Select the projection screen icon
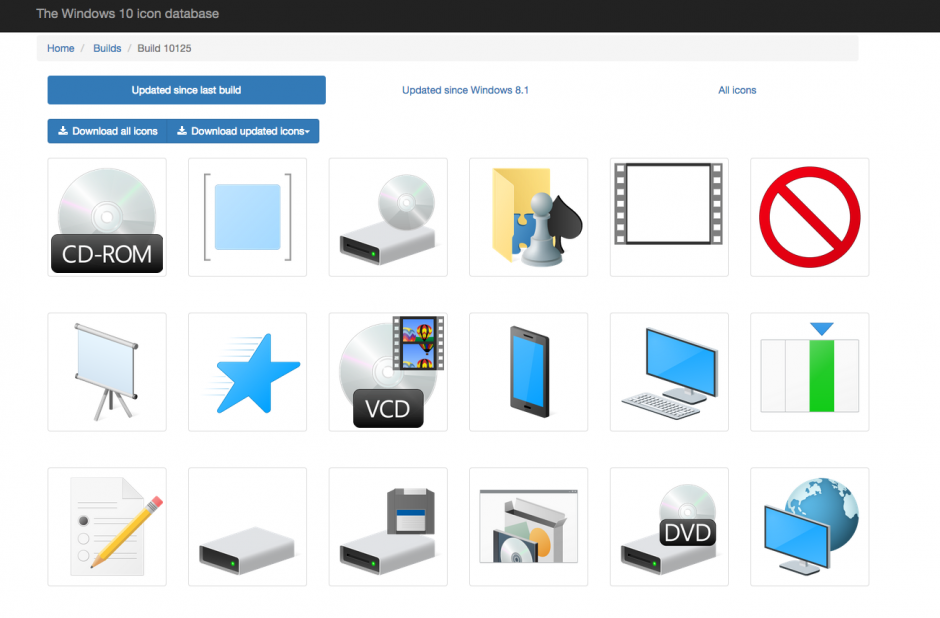 (107, 372)
